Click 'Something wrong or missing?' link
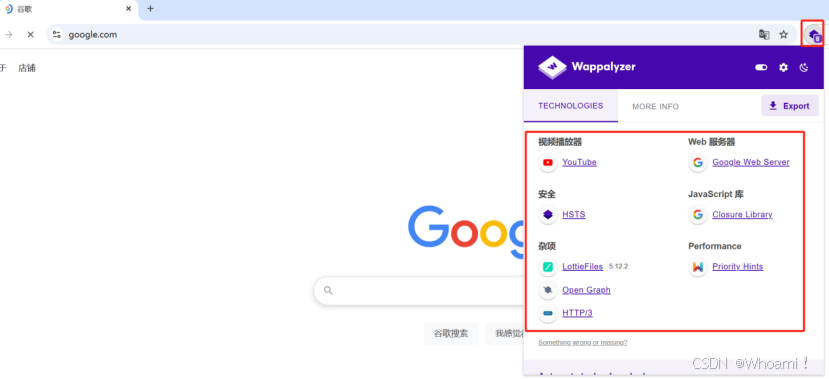The width and height of the screenshot is (829, 379). click(x=583, y=342)
